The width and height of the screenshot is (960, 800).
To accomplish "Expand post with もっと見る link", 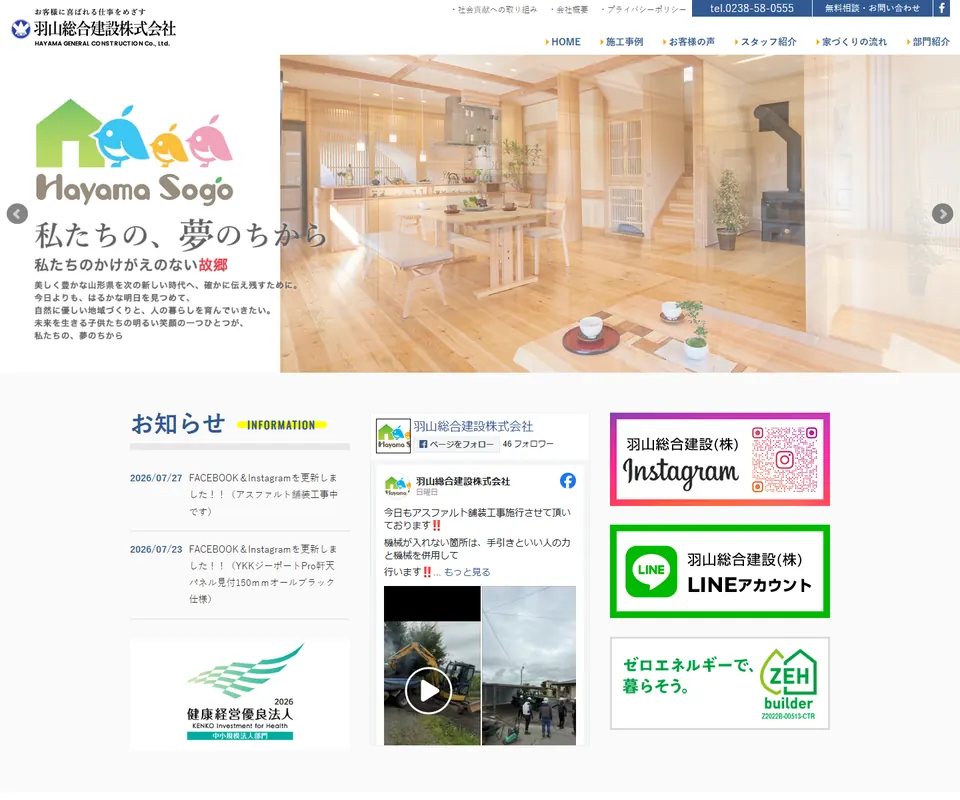I will (467, 572).
